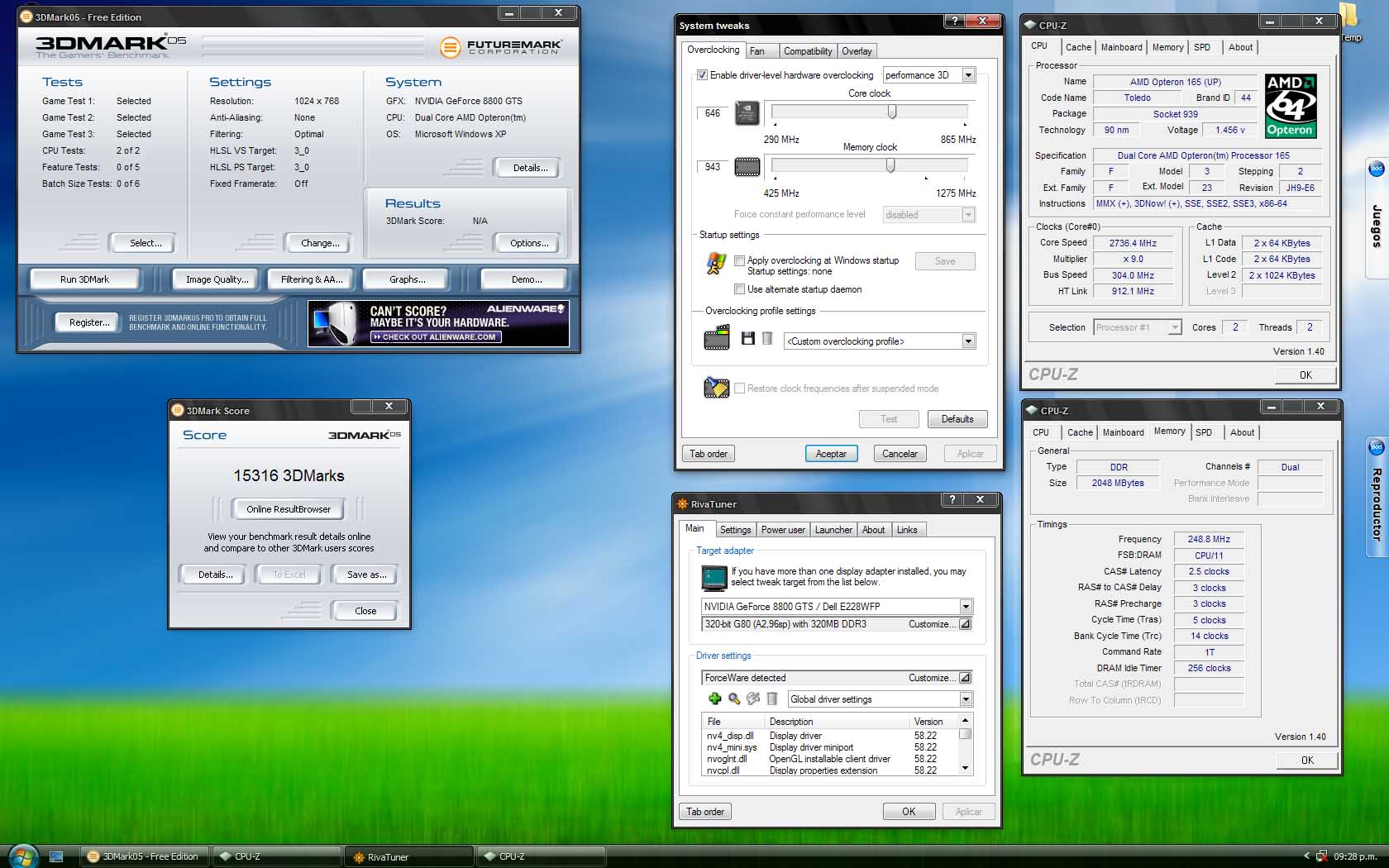Viewport: 1389px width, 868px height.
Task: Click the magnifier icon in Driver settings
Action: tap(734, 699)
